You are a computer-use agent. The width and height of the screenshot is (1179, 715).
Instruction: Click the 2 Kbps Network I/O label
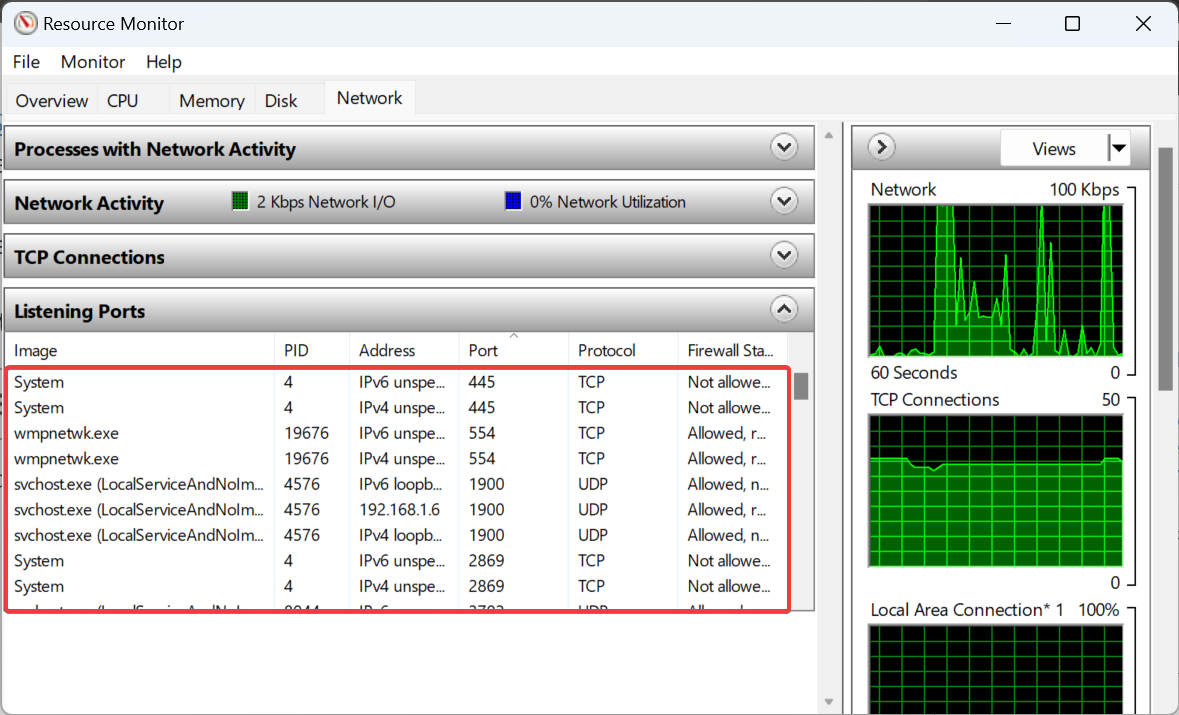(326, 201)
